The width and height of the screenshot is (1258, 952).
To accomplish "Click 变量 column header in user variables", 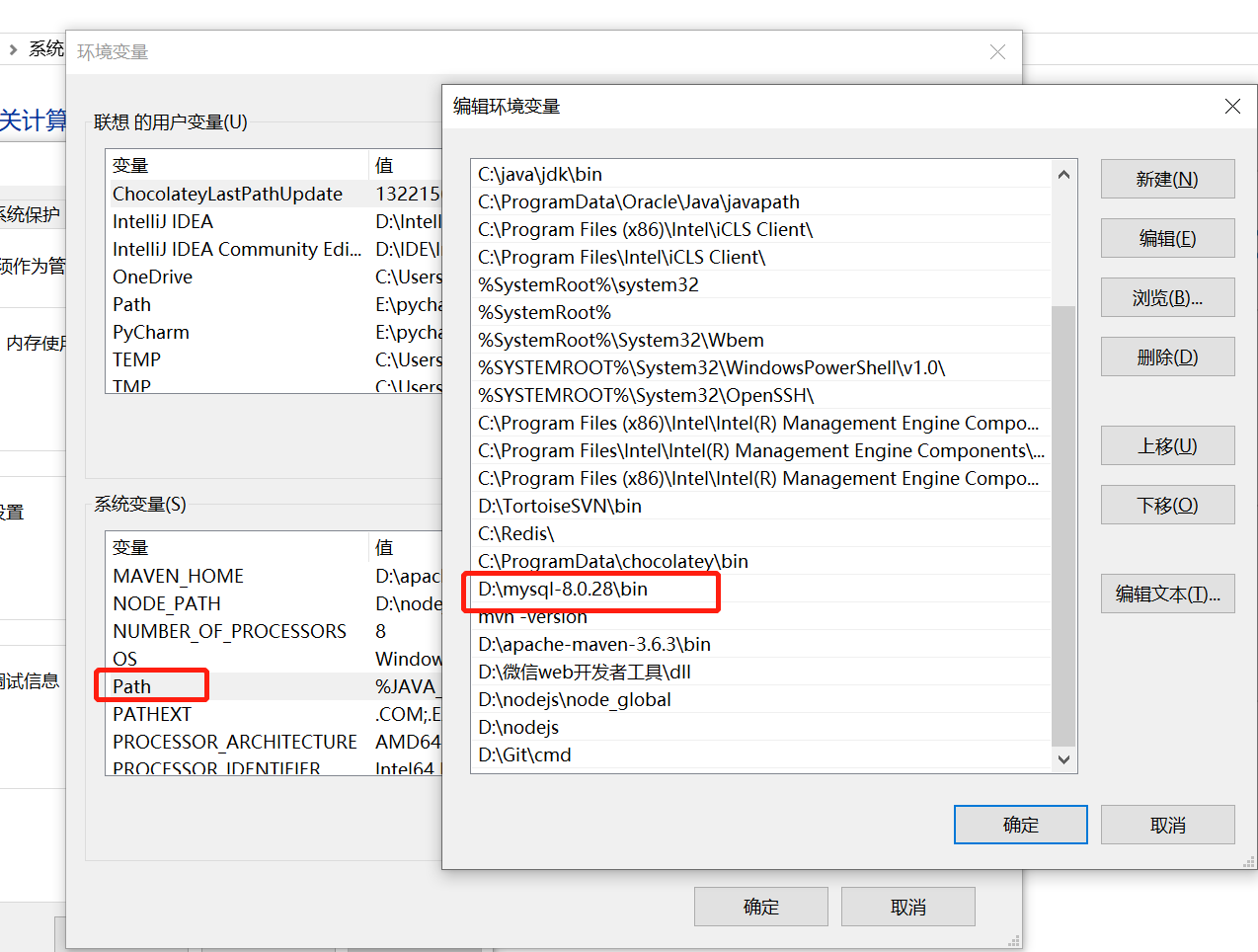I will click(237, 165).
